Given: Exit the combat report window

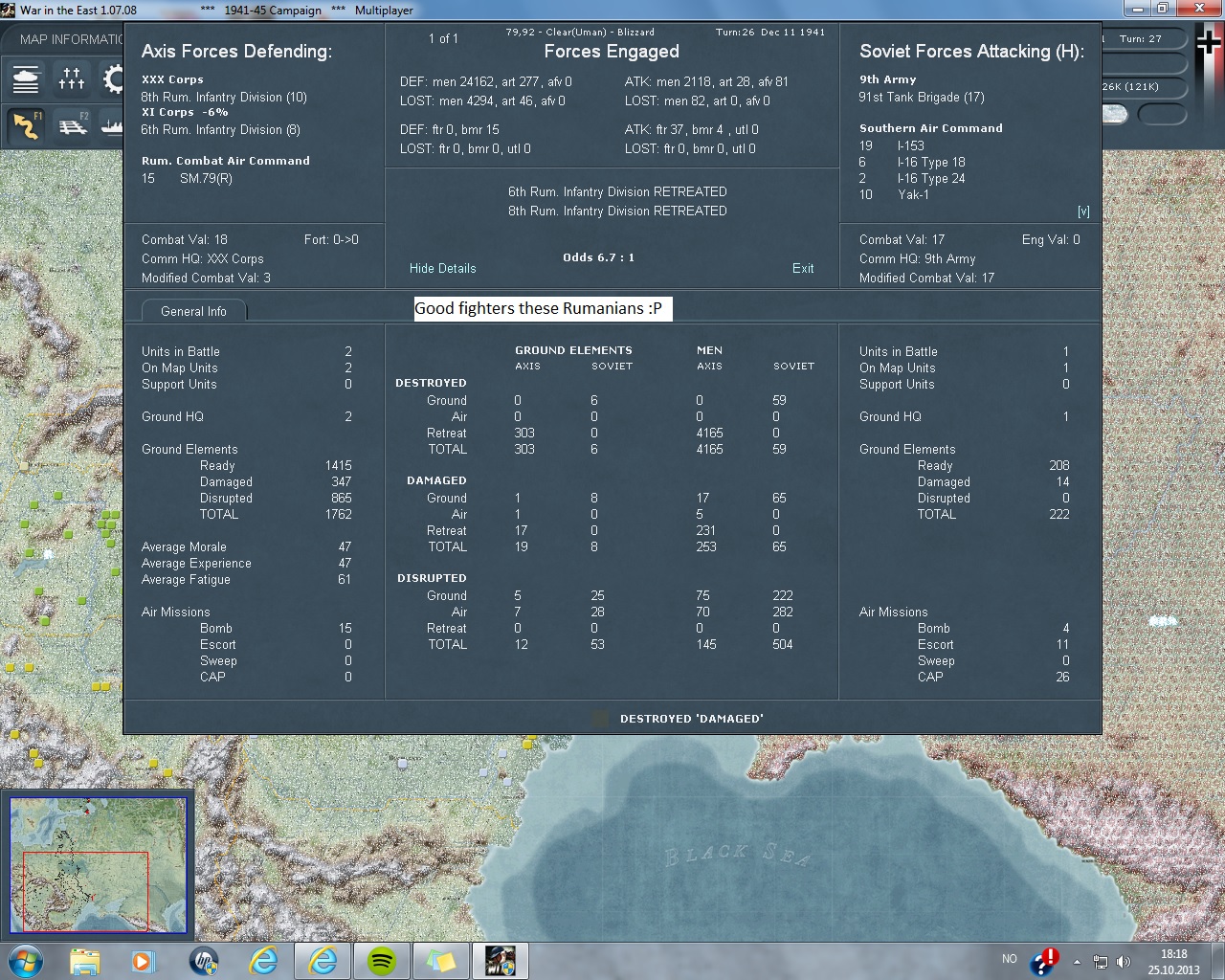Looking at the screenshot, I should pos(803,269).
